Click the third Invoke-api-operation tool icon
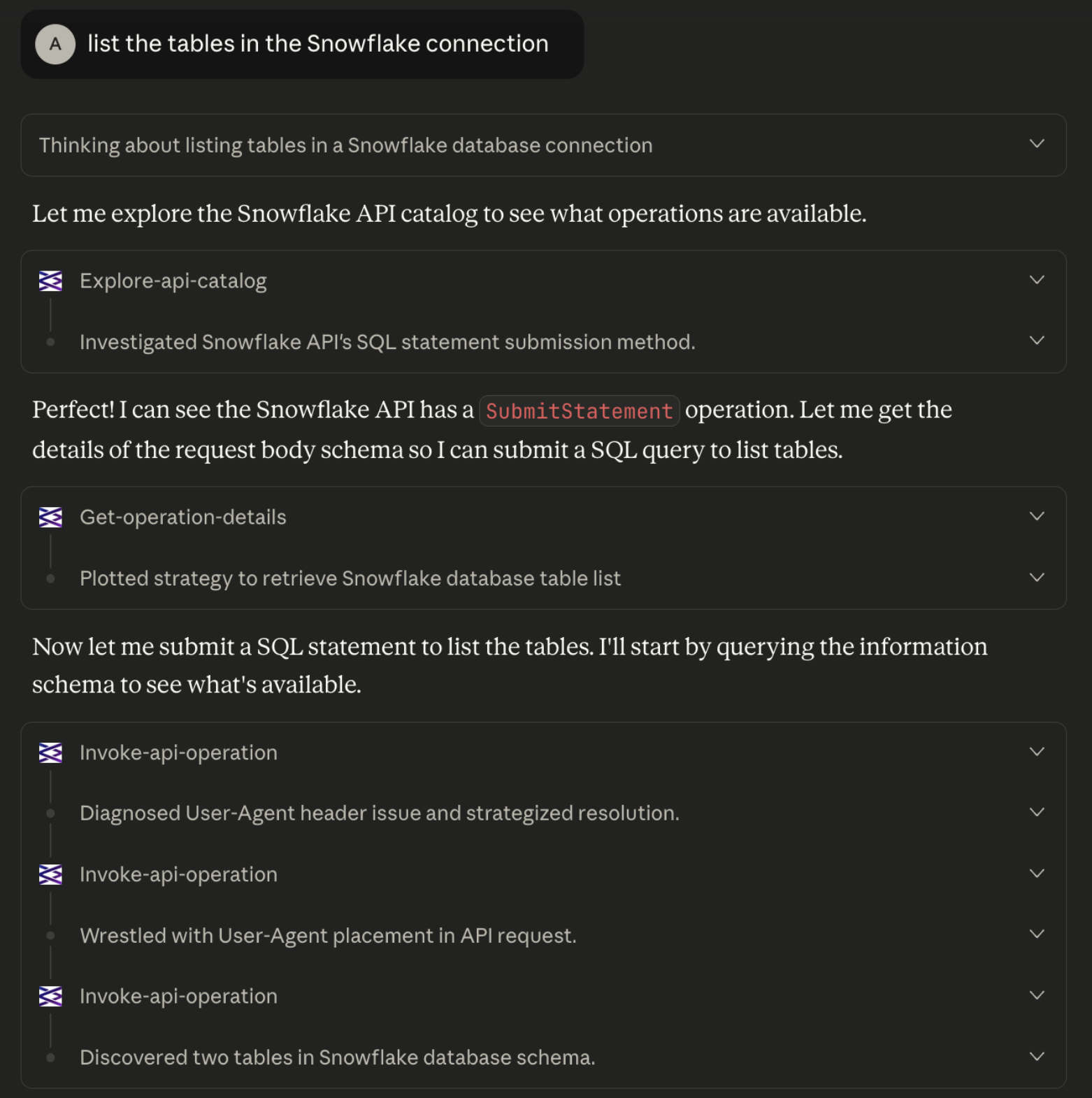This screenshot has height=1098, width=1092. coord(50,997)
